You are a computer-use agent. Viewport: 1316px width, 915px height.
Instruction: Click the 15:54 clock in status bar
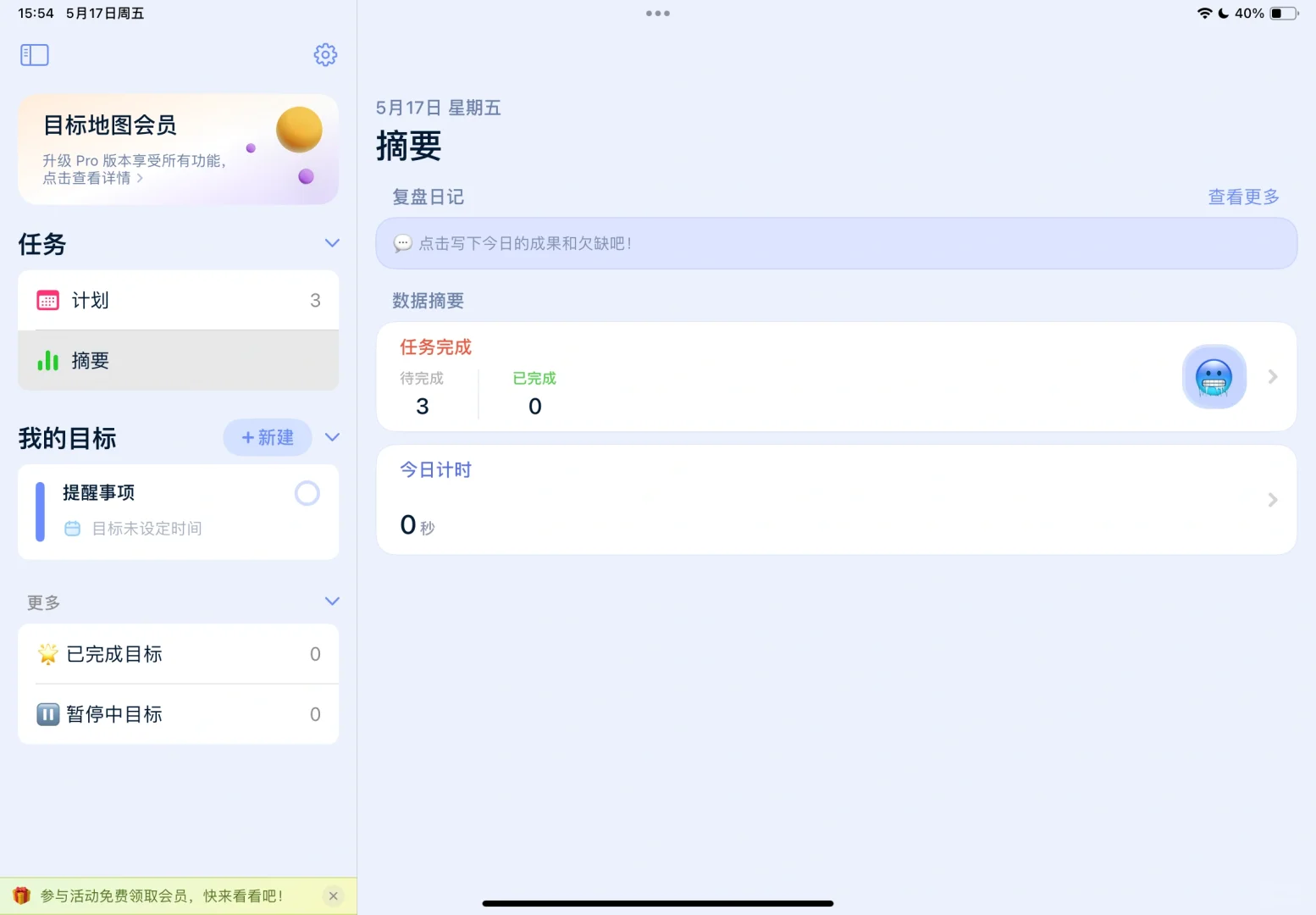pos(36,14)
